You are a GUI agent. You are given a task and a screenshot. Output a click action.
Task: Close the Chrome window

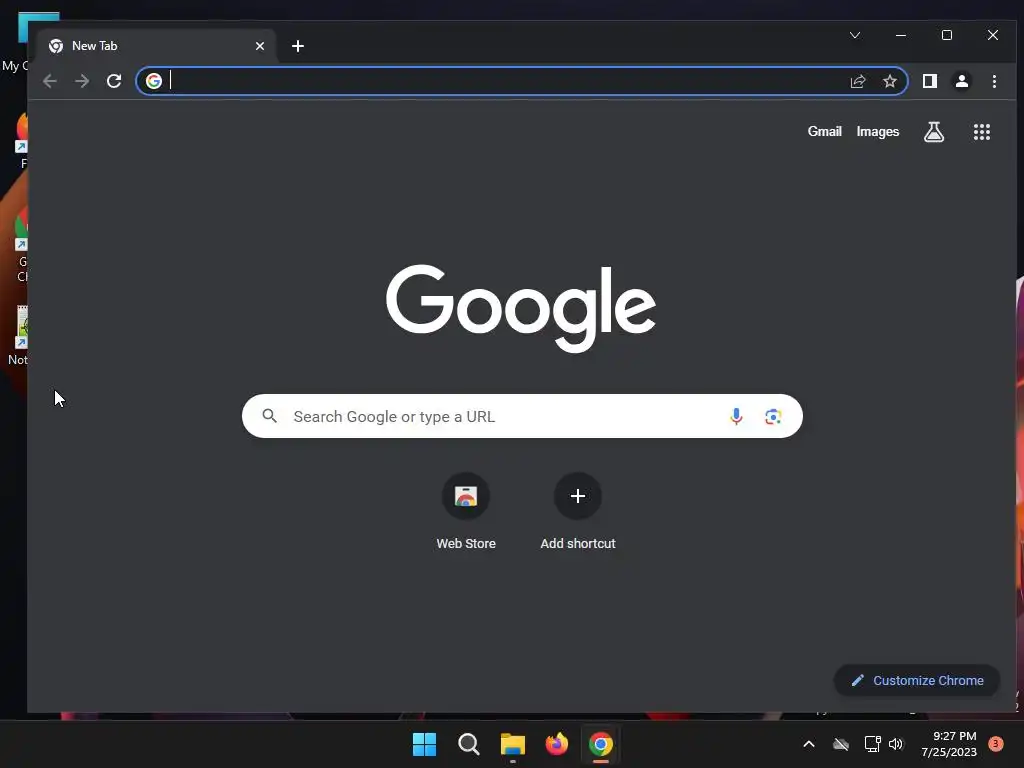pos(993,35)
